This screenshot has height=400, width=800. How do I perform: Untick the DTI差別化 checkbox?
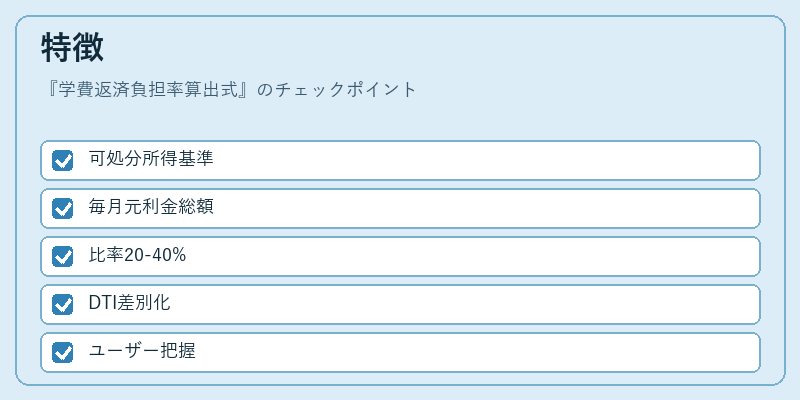click(62, 304)
